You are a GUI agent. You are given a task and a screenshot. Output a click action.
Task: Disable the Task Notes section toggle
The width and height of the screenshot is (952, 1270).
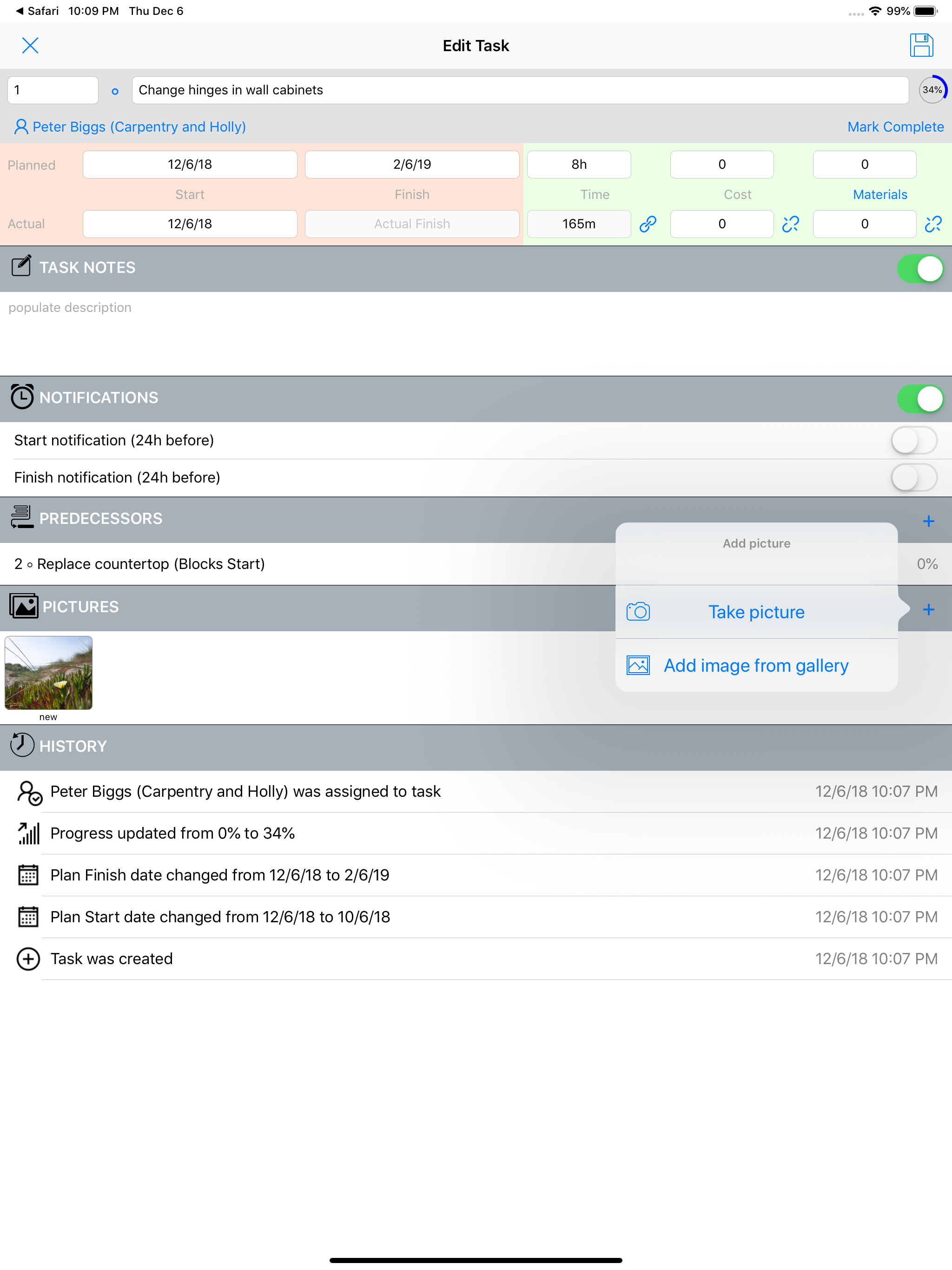920,269
